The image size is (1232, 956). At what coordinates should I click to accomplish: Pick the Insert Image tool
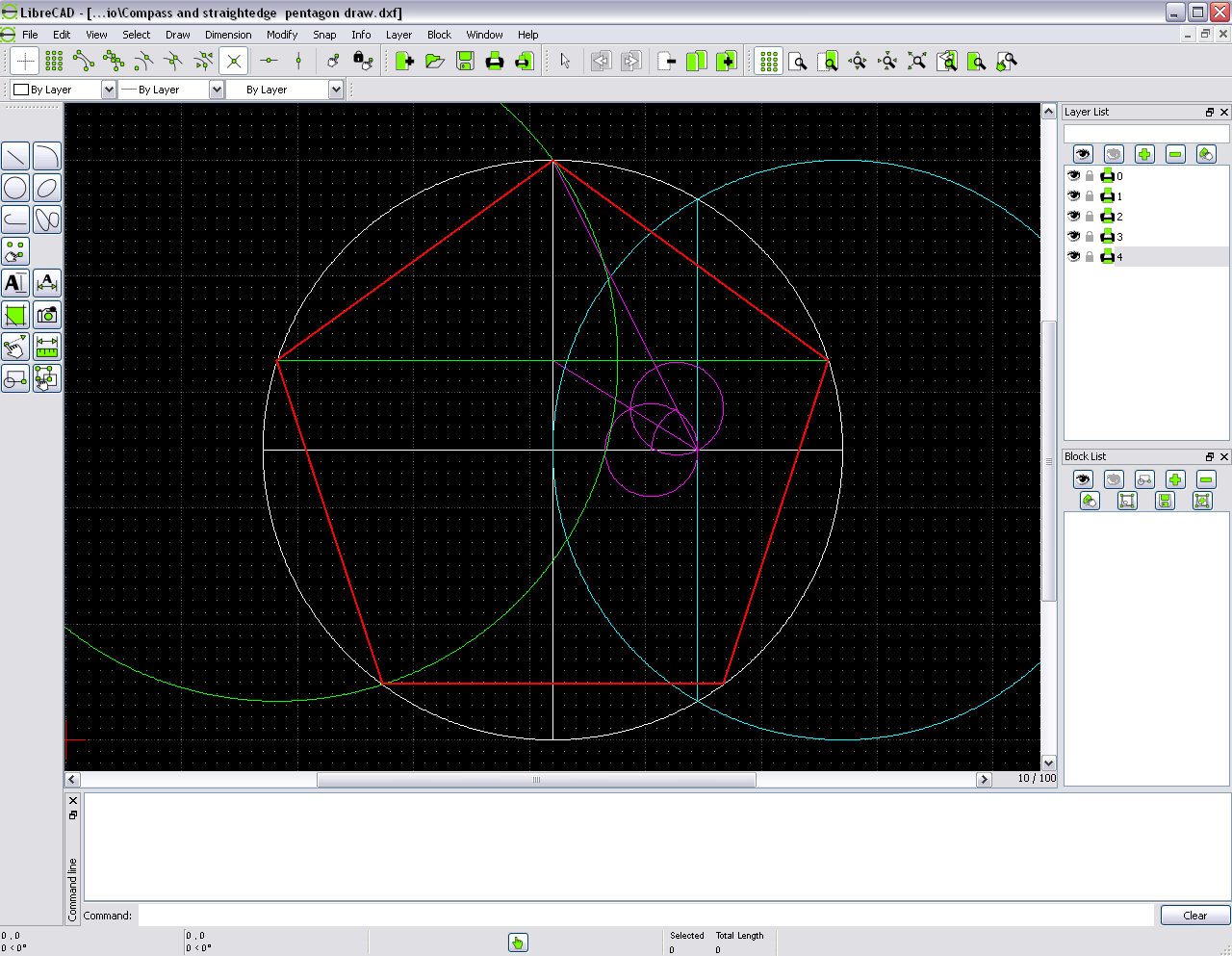47,315
